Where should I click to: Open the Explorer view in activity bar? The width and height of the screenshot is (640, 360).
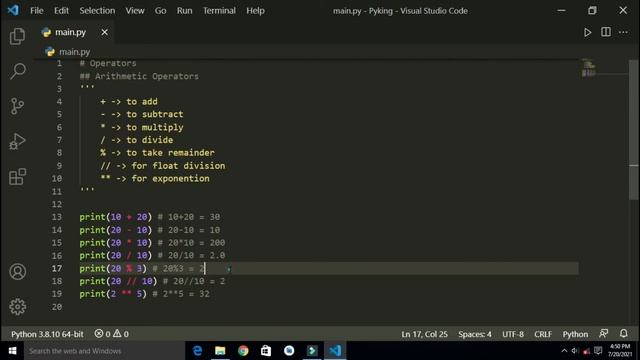click(x=17, y=36)
